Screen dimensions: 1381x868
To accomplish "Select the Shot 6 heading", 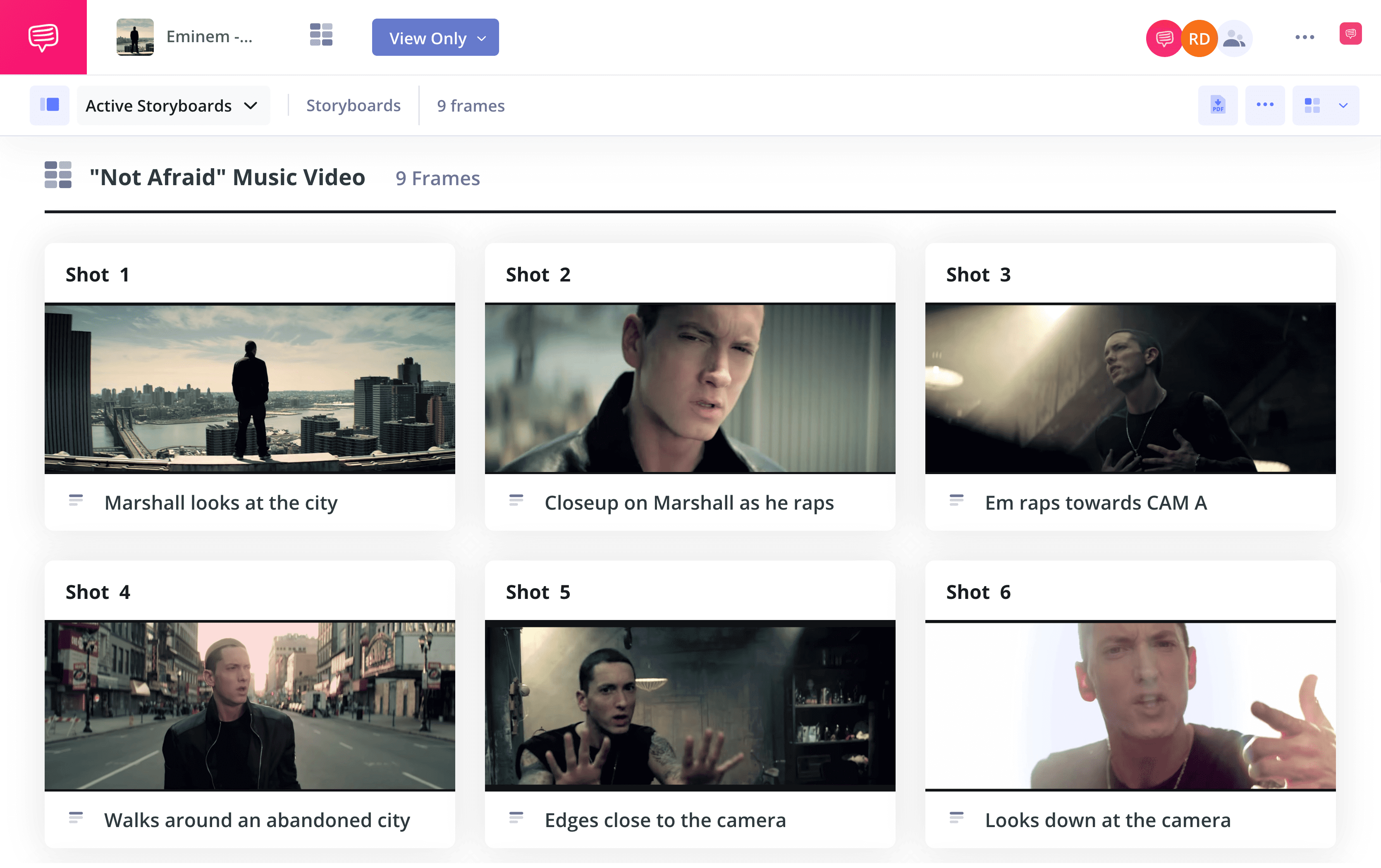I will 978,592.
